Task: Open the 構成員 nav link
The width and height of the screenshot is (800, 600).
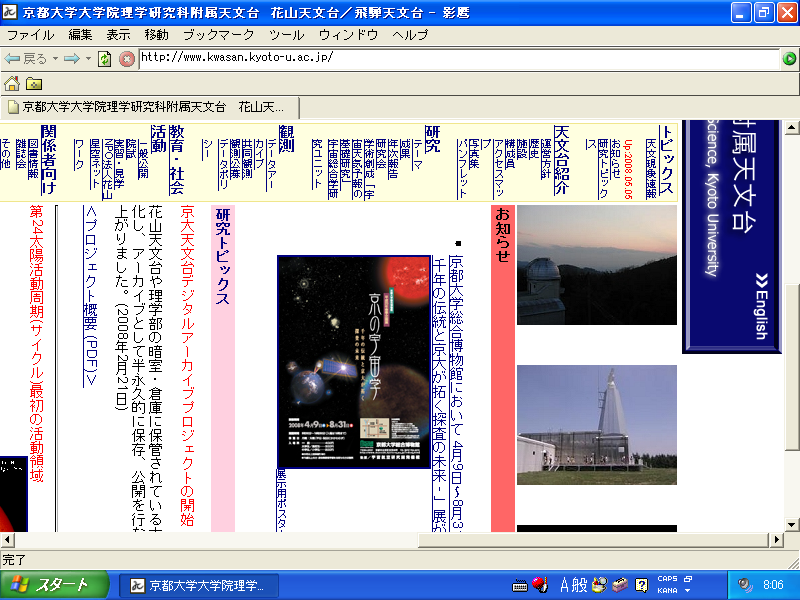Action: coord(510,153)
